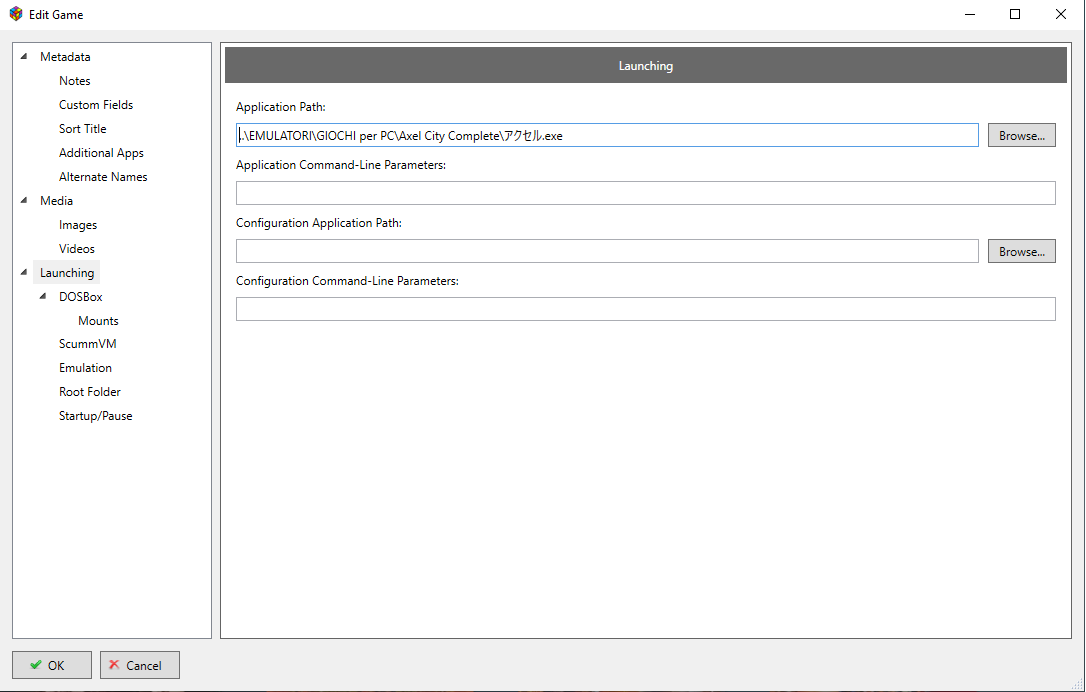The width and height of the screenshot is (1086, 692).
Task: Click the Launching header banner
Action: click(646, 65)
